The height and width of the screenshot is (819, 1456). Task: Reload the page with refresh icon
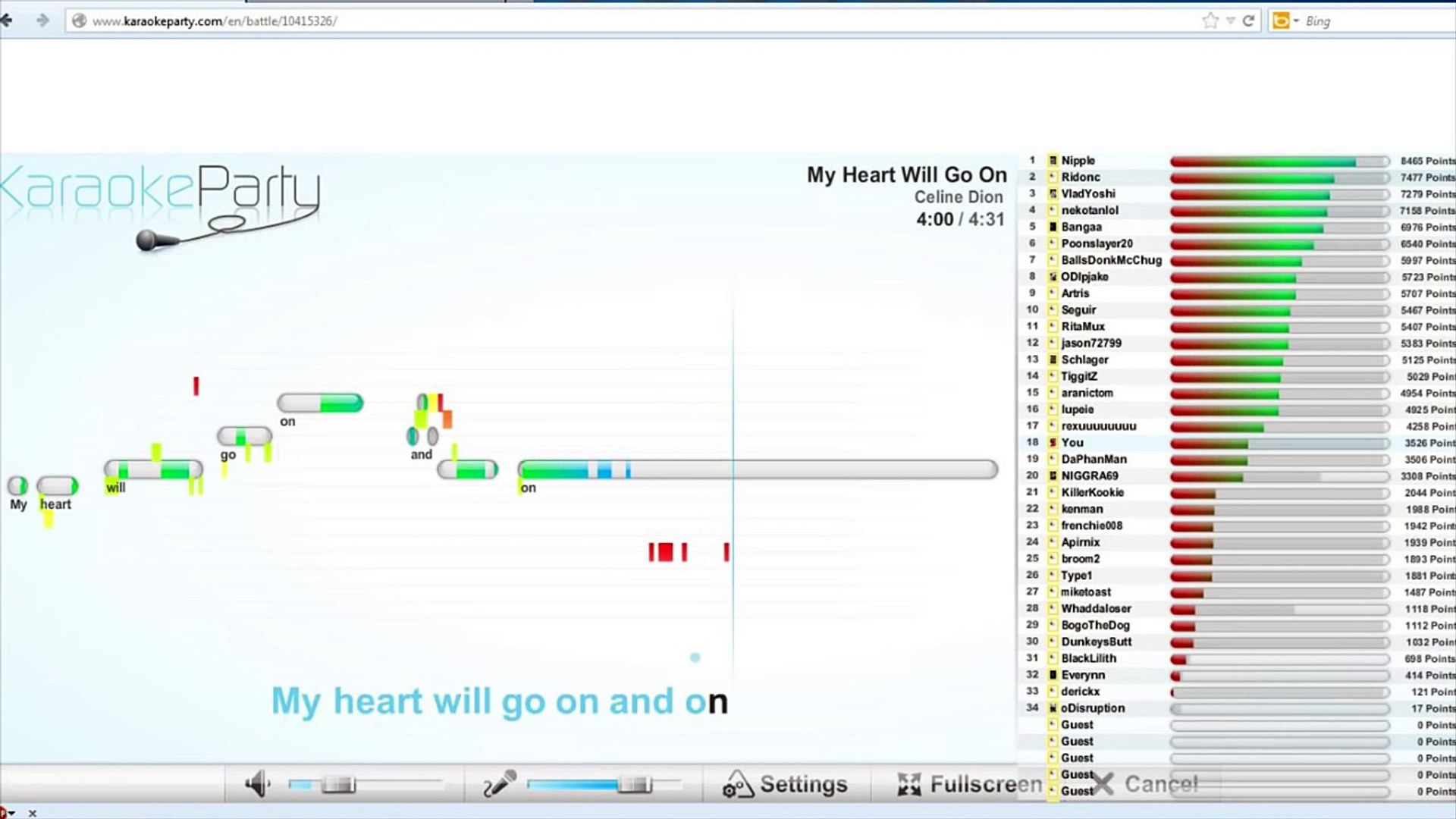[x=1248, y=21]
